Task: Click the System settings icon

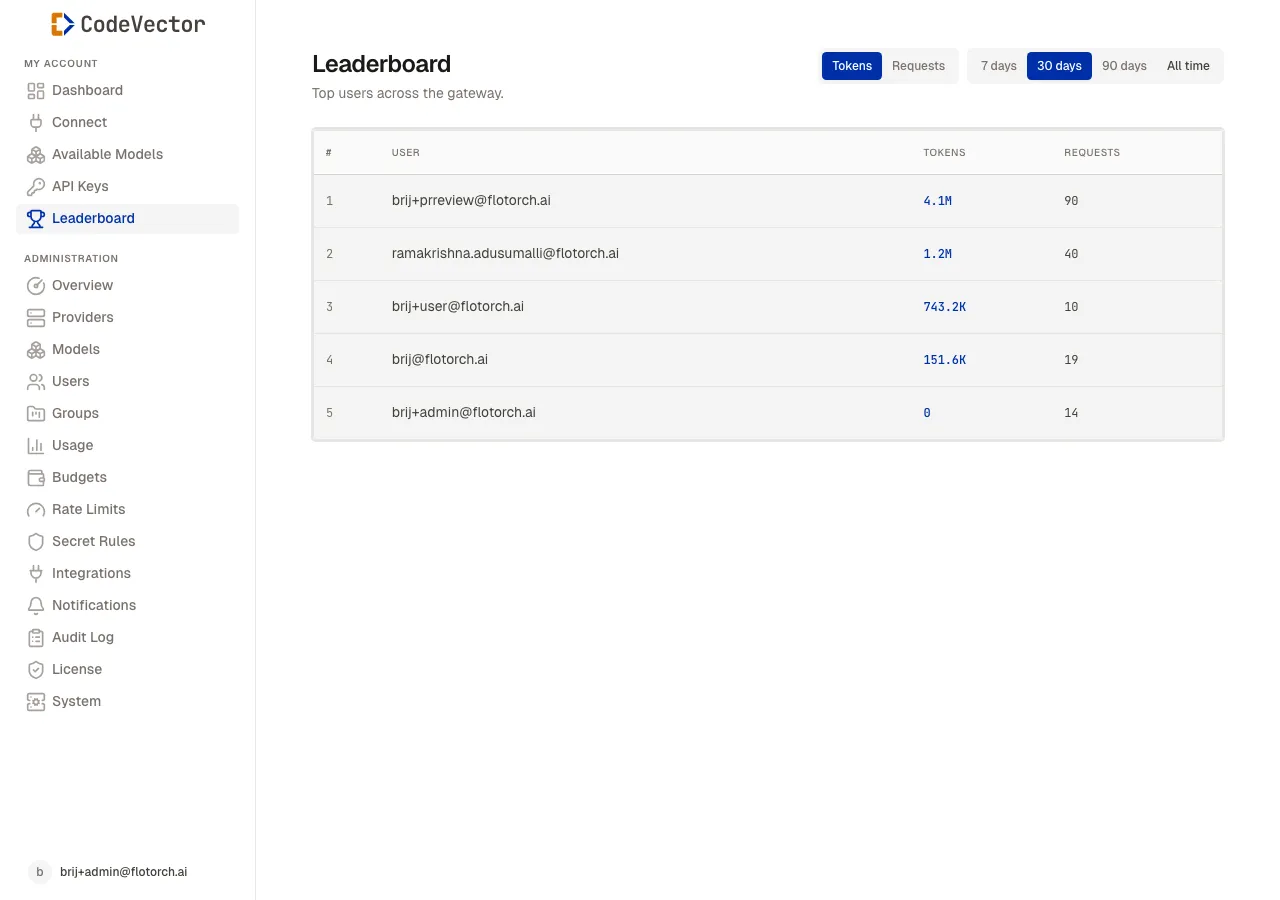Action: (36, 701)
